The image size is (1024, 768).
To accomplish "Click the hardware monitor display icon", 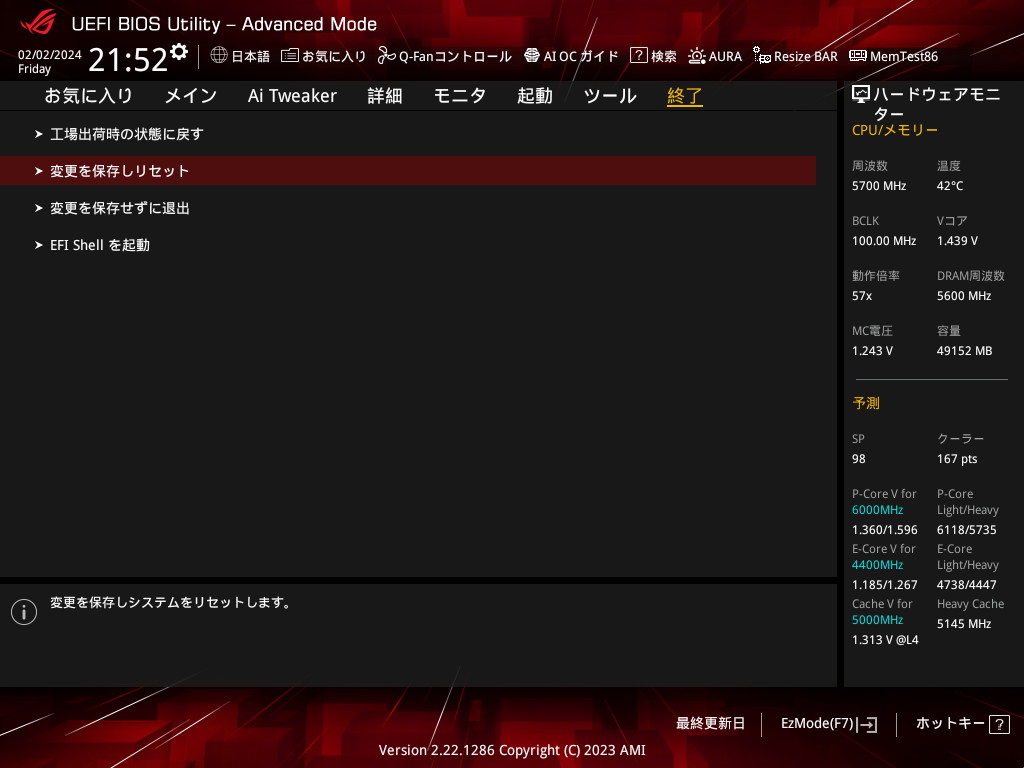I will click(x=861, y=95).
